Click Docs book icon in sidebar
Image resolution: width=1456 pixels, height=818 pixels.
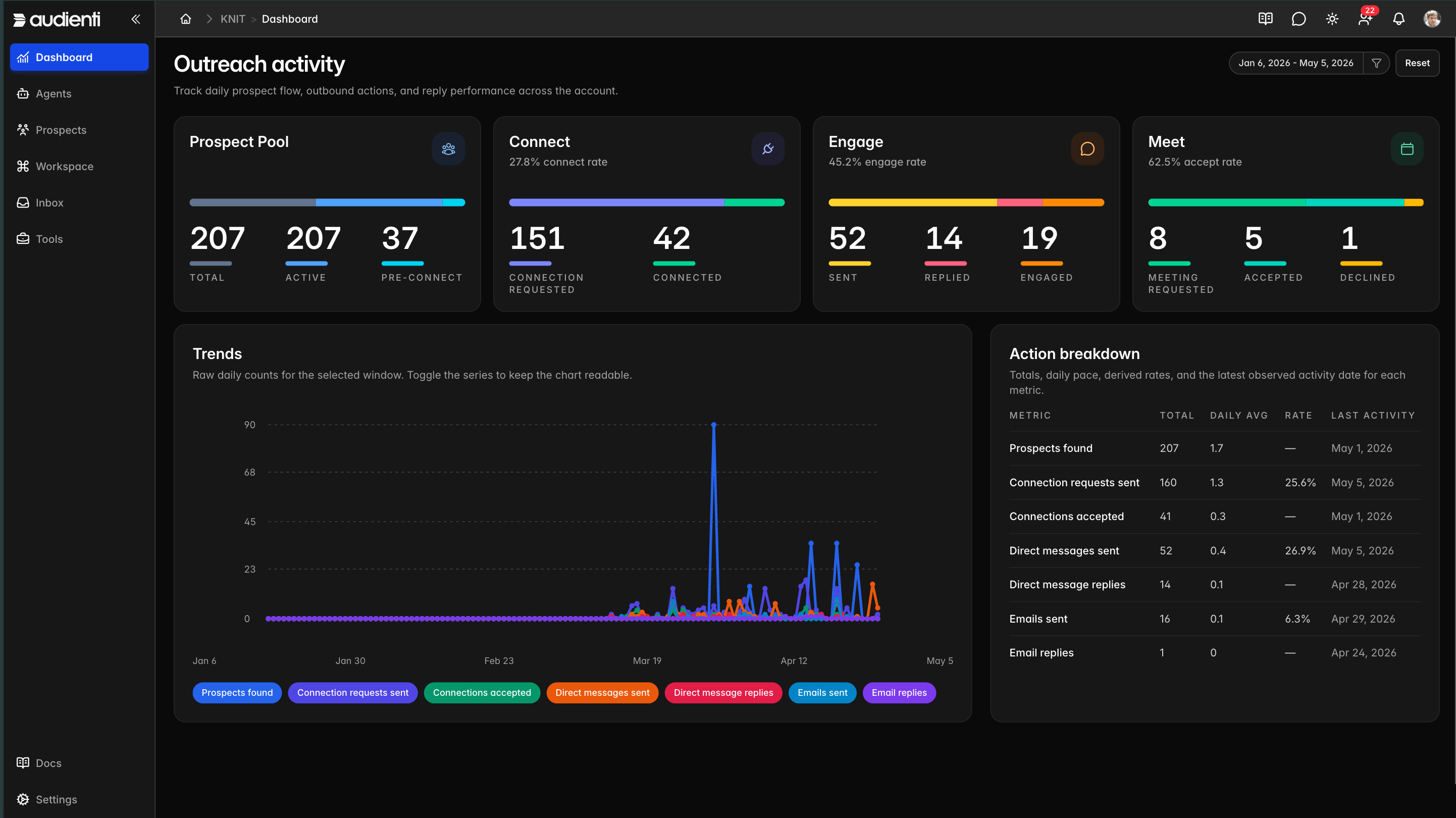(x=23, y=762)
